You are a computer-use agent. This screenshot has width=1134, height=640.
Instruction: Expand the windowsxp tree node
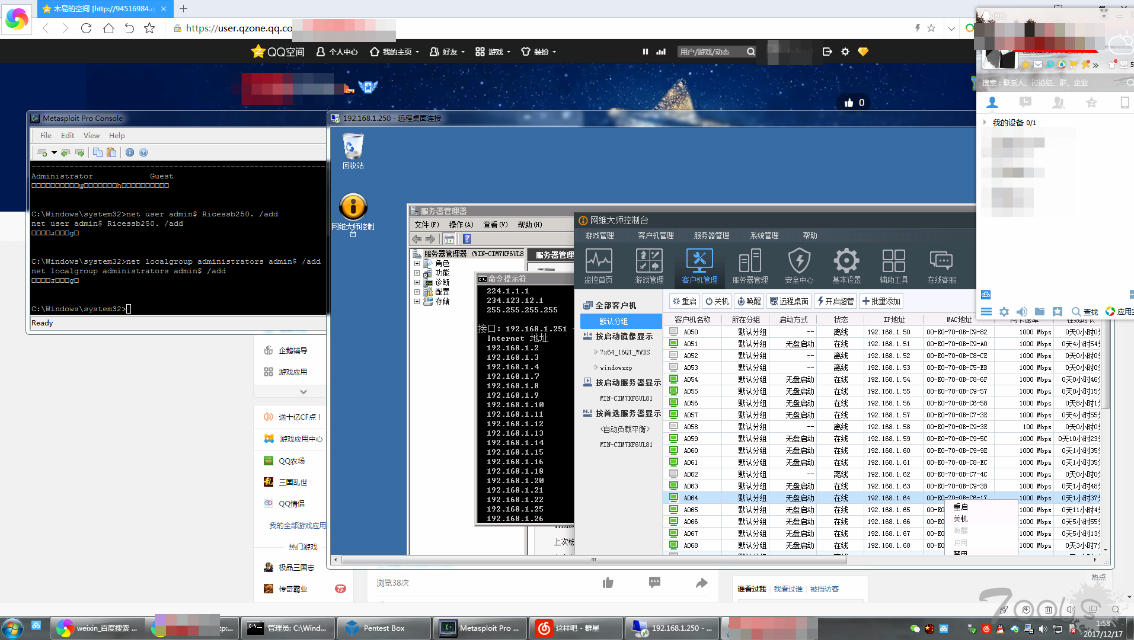tap(595, 367)
